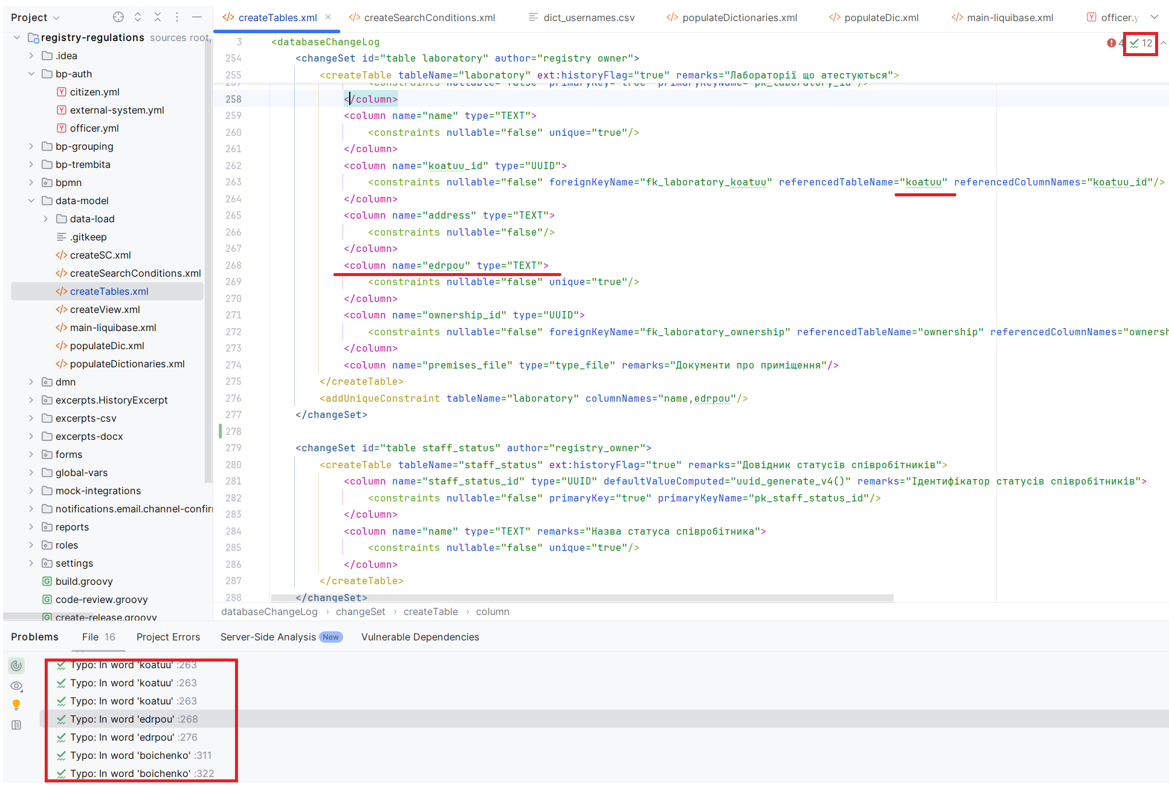The image size is (1169, 786).
Task: Show hidden editor tabs dropdown arrow
Action: [x=1154, y=17]
